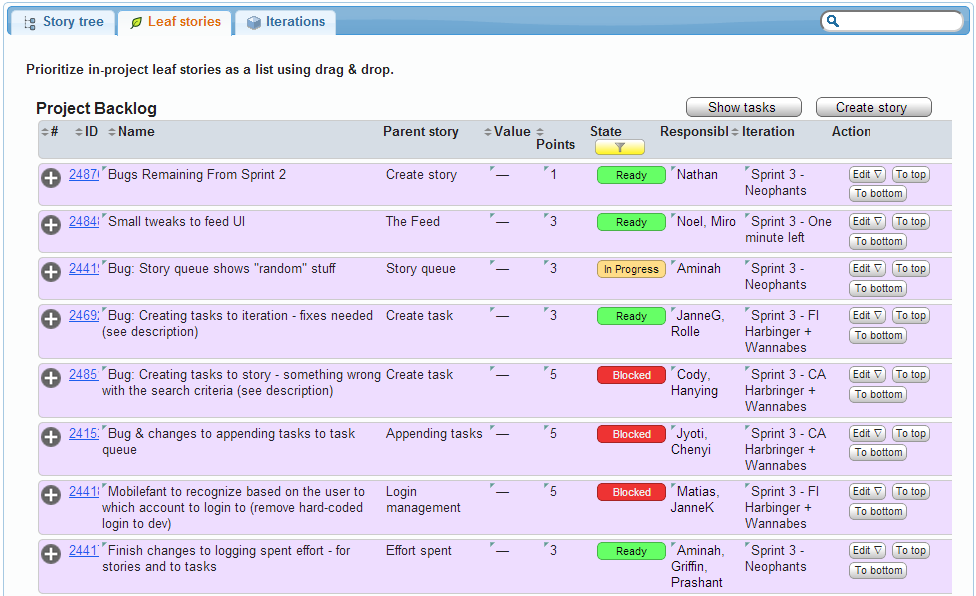This screenshot has width=976, height=596.
Task: Switch to the Story tree tab
Action: click(x=63, y=22)
